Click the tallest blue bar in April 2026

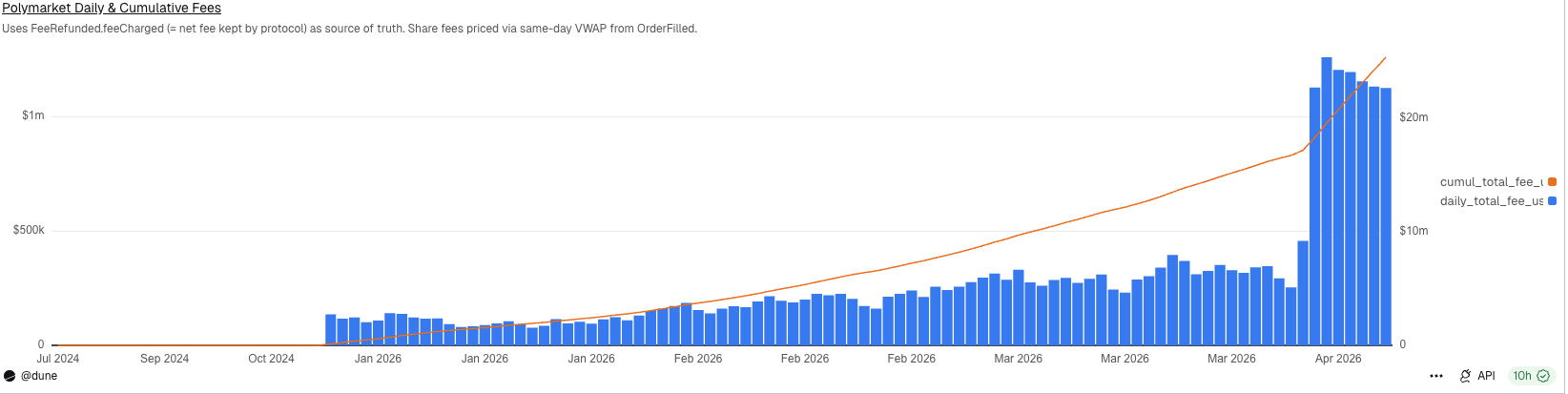pyautogui.click(x=1327, y=200)
